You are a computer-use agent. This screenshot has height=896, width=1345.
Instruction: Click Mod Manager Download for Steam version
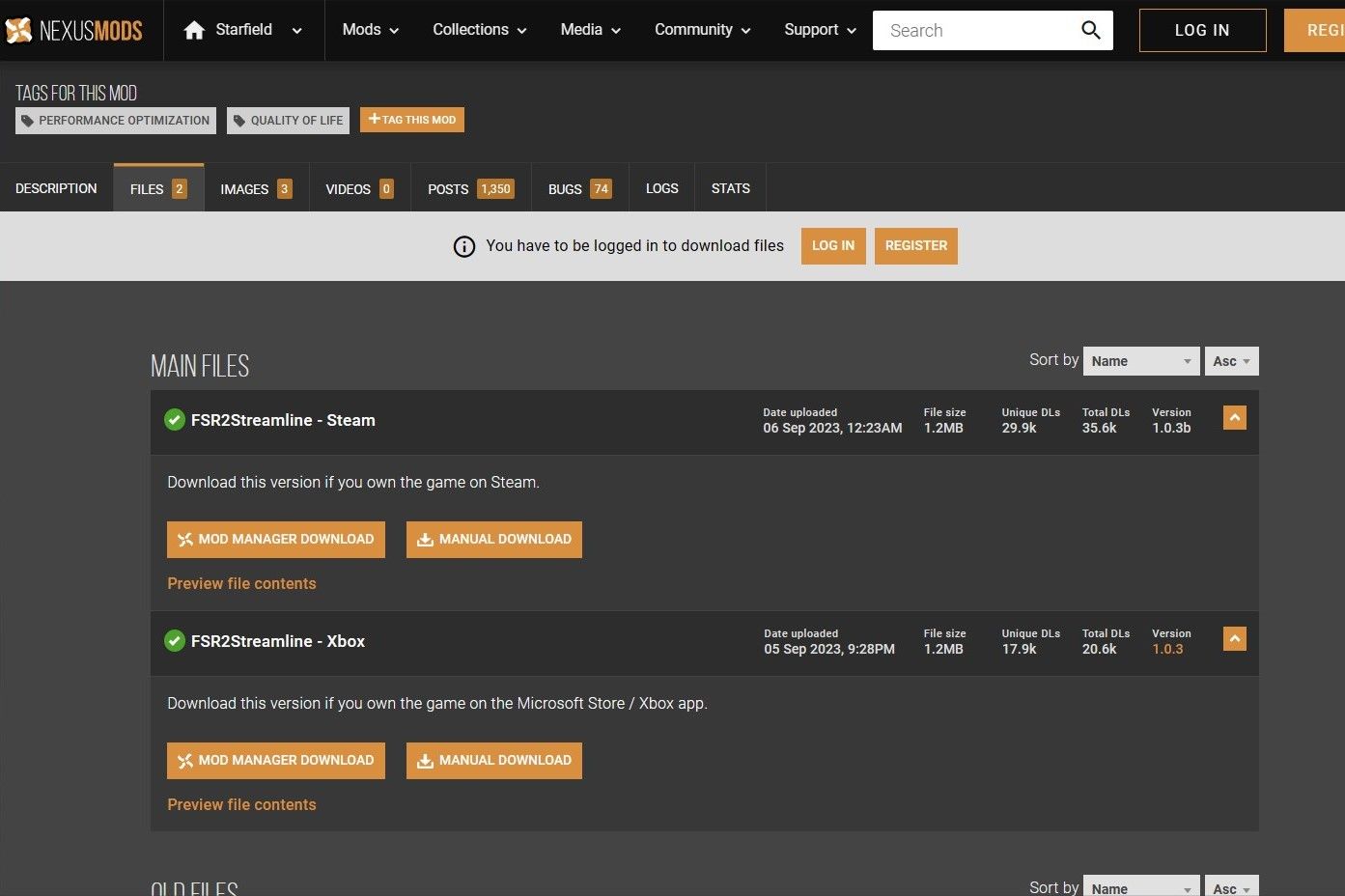276,540
